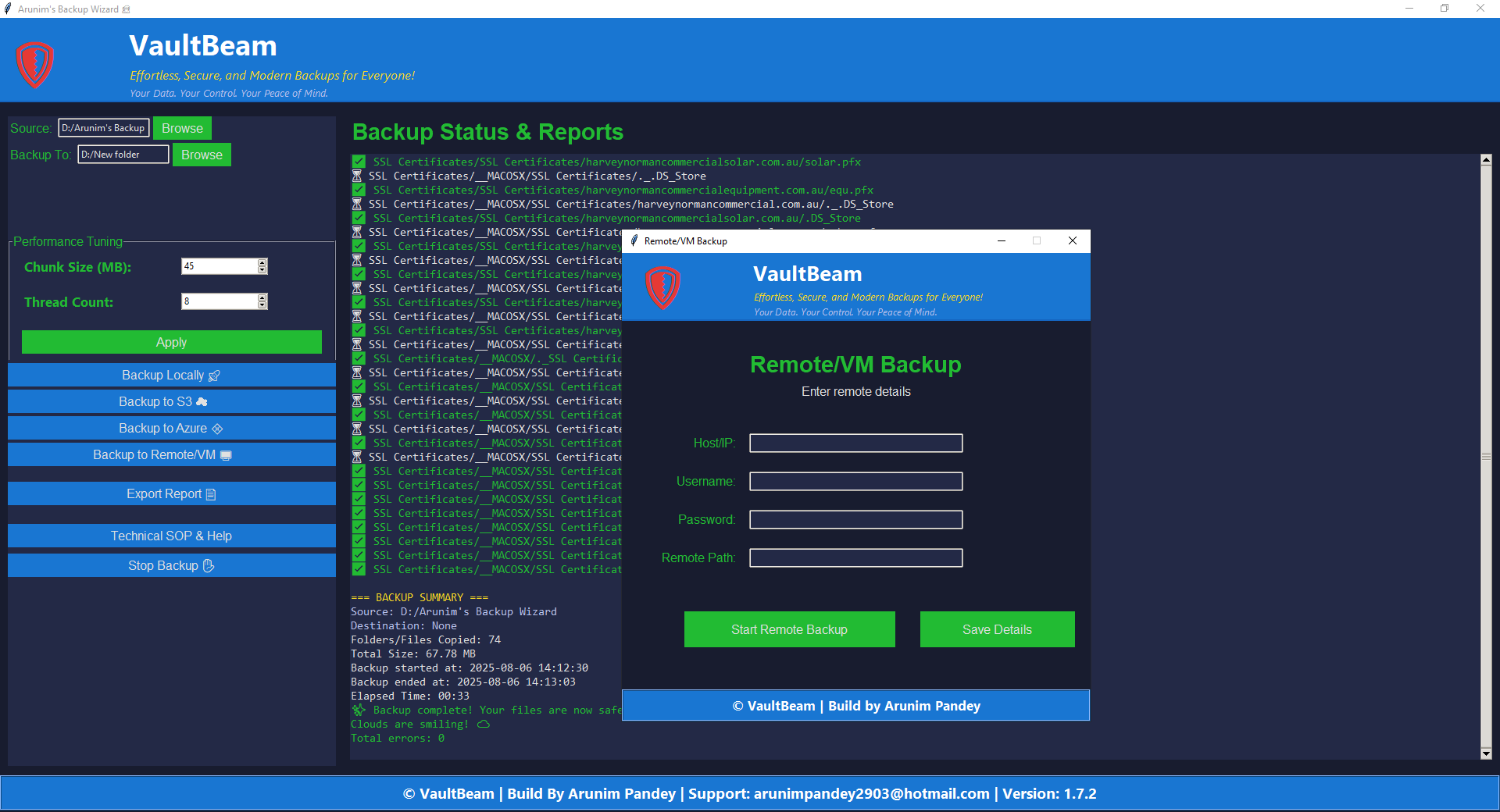
Task: Toggle the checkmark beside equ.pfx certificate entry
Action: 359,190
